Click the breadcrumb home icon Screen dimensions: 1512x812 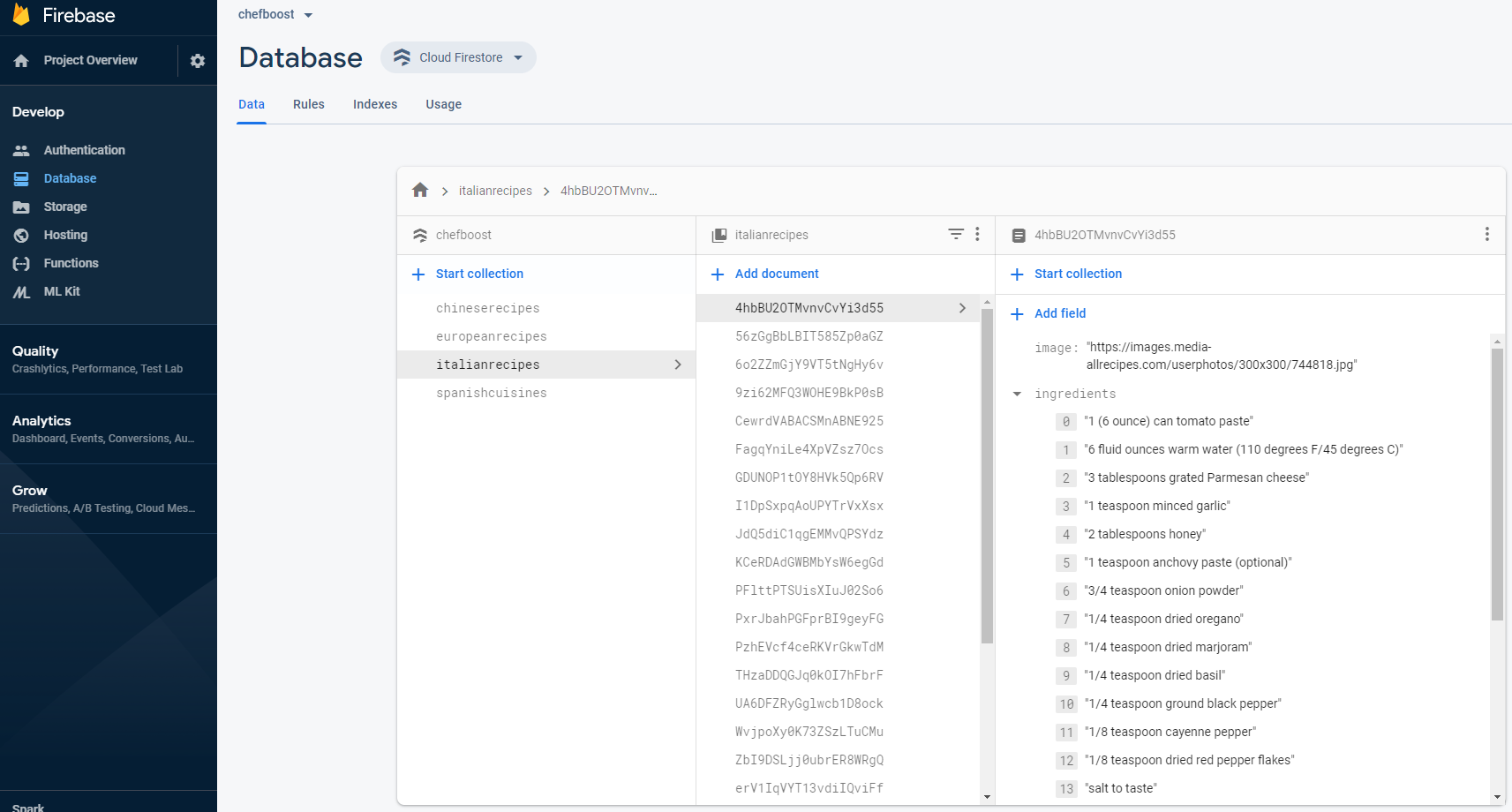420,190
